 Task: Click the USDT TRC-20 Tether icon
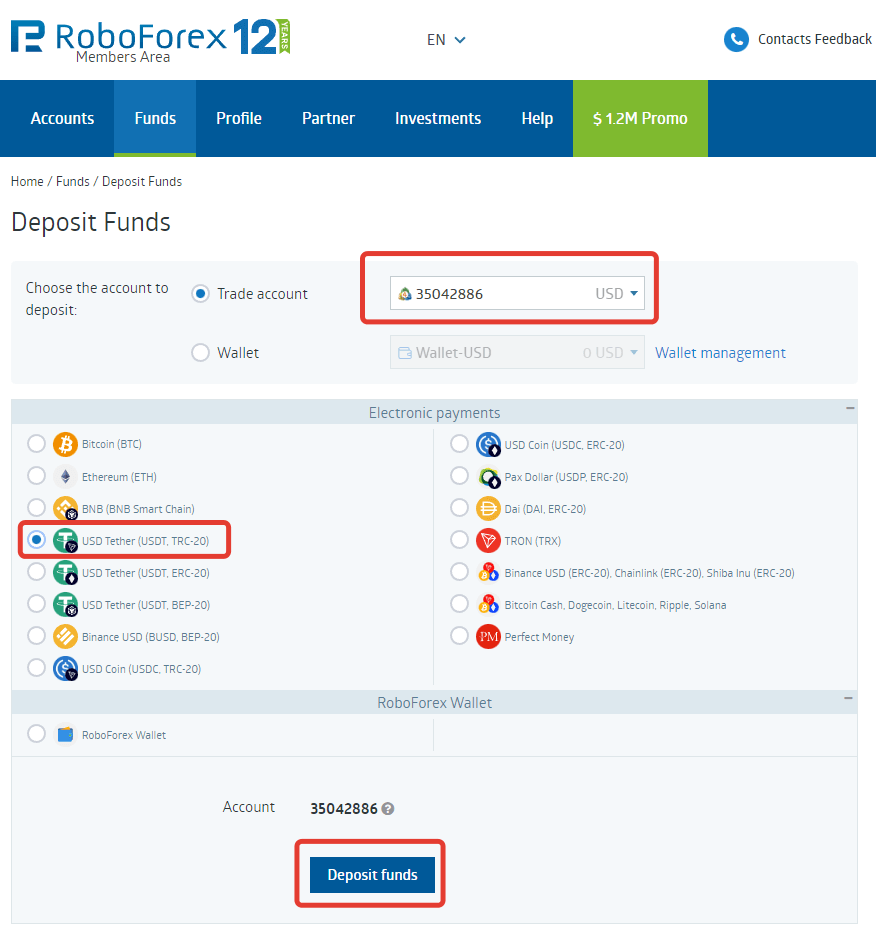click(x=65, y=540)
